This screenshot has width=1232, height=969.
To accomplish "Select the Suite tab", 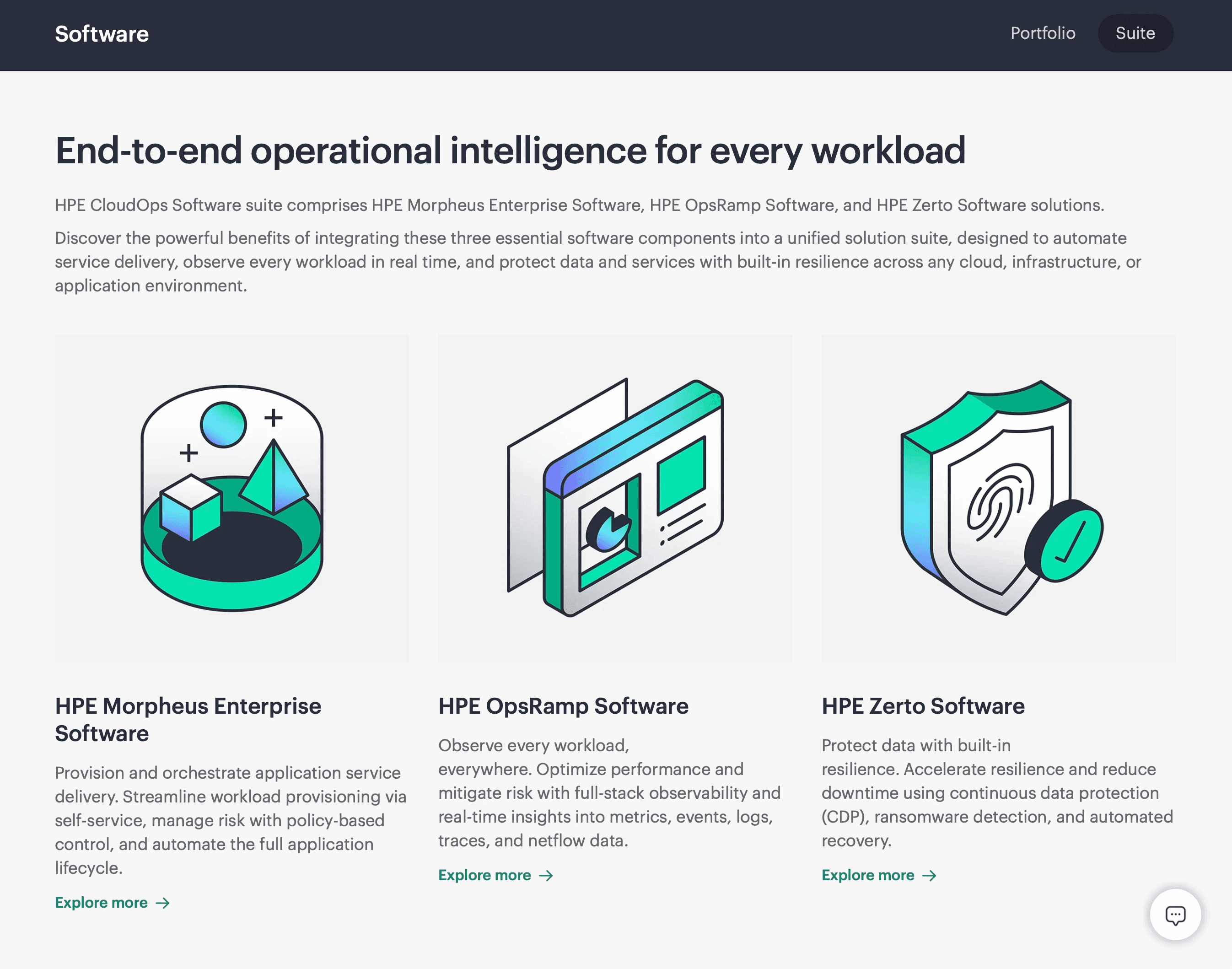I will (x=1135, y=33).
